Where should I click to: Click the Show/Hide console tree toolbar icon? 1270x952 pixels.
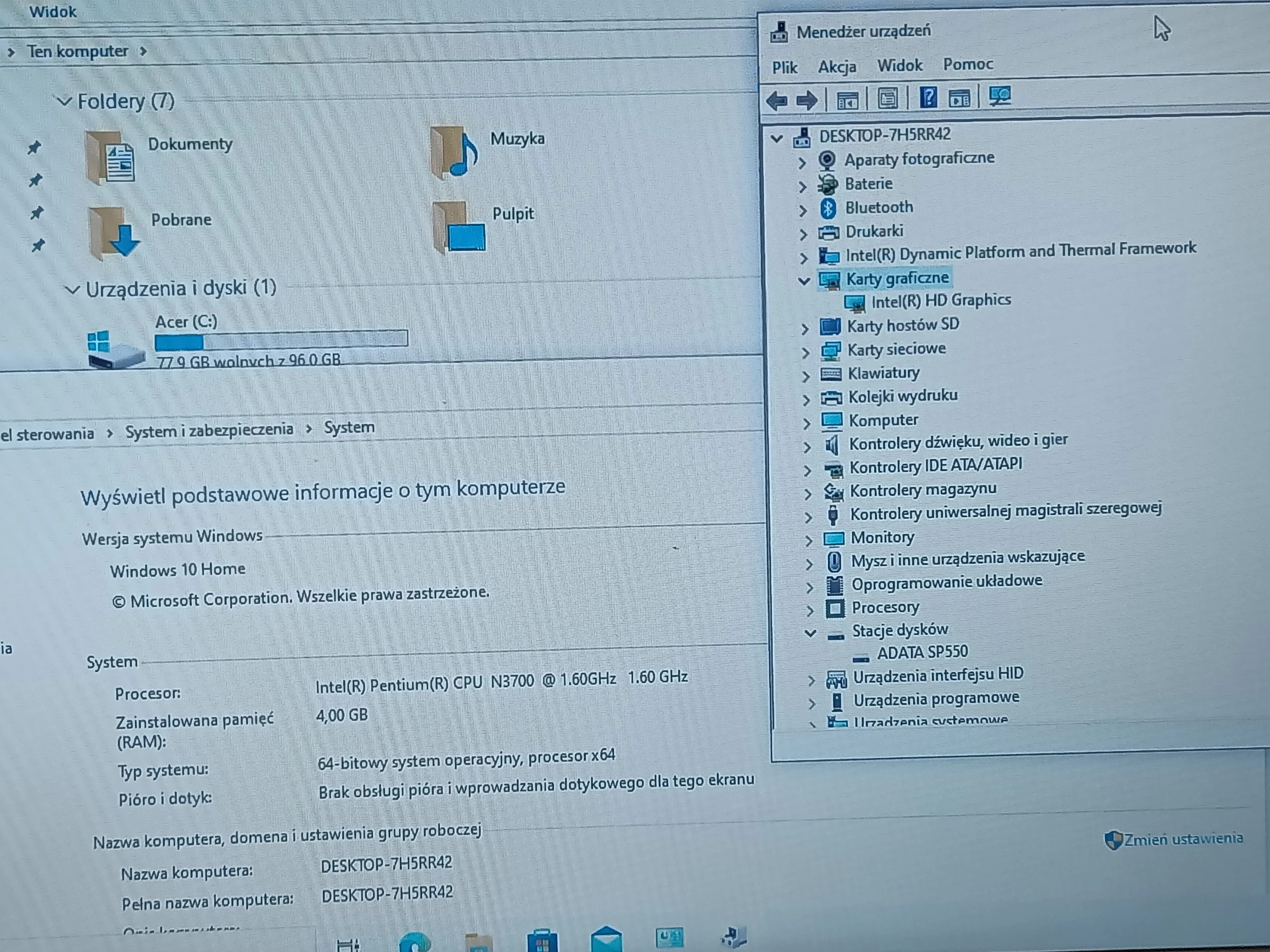pos(847,100)
